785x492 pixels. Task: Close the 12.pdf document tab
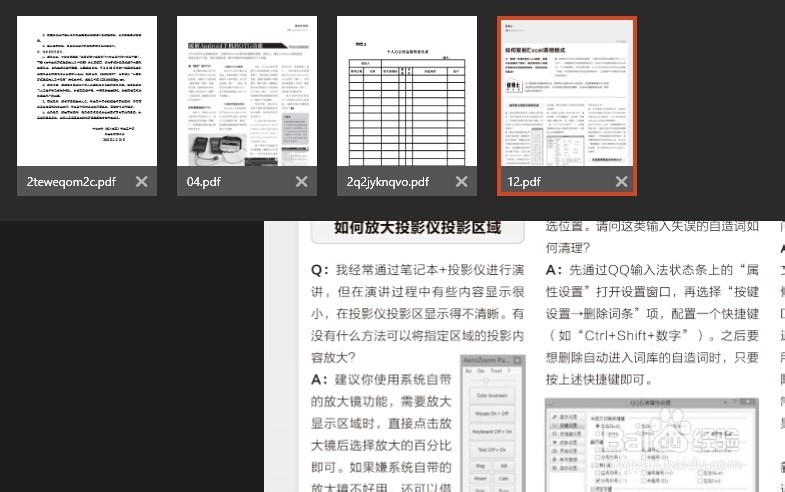click(x=621, y=182)
